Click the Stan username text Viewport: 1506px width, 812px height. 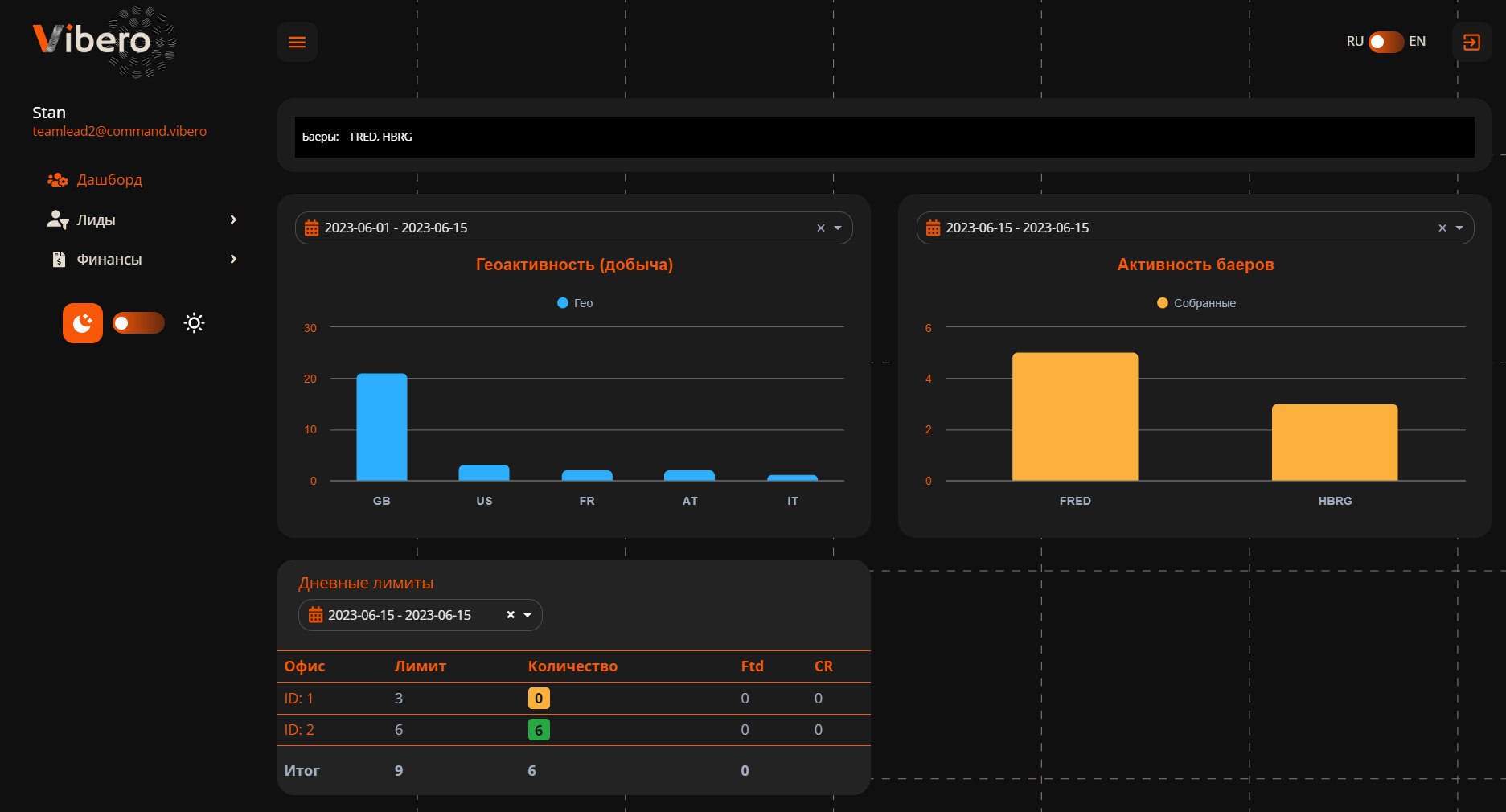49,113
